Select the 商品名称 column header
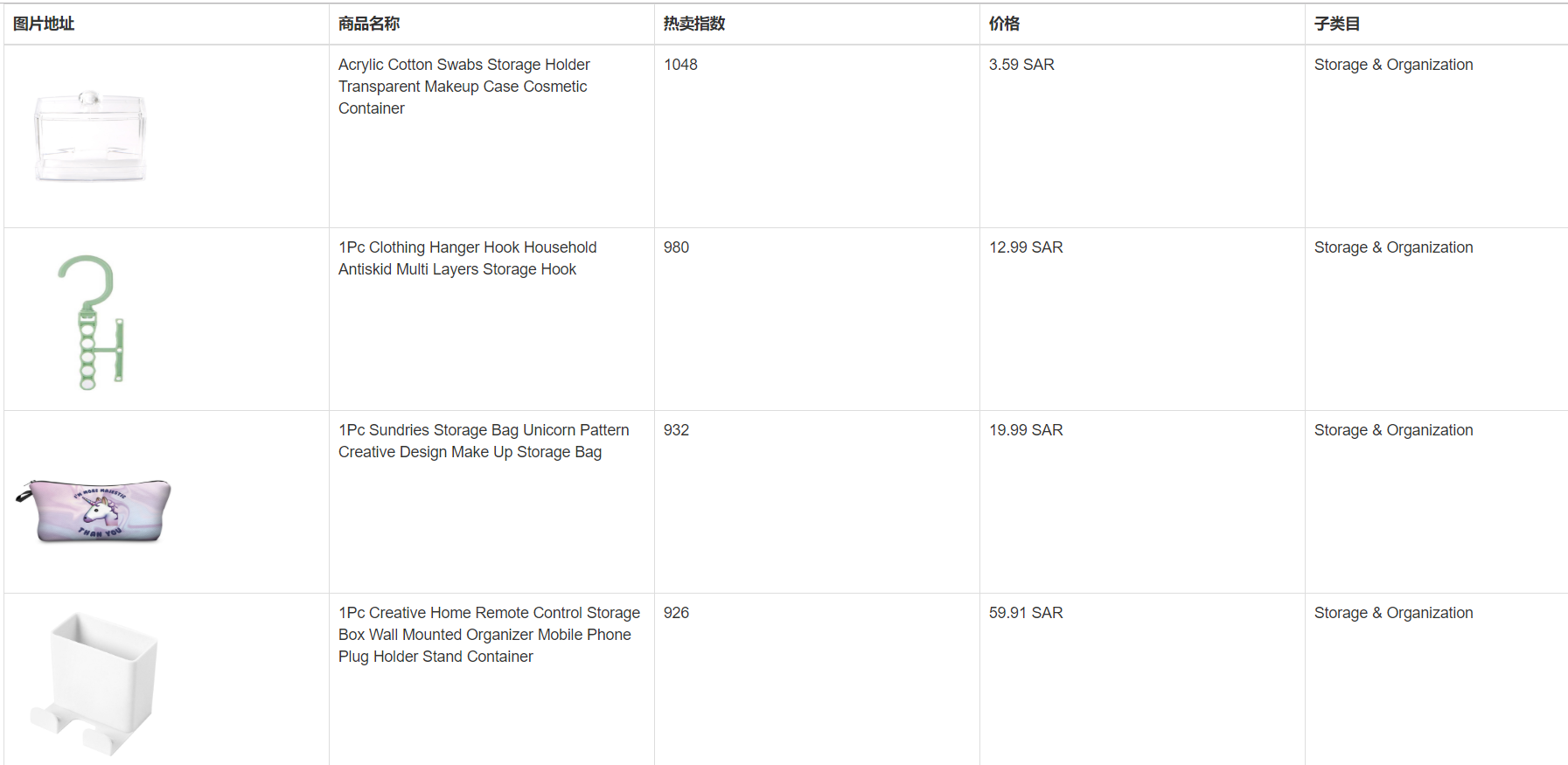This screenshot has height=765, width=1568. click(369, 24)
